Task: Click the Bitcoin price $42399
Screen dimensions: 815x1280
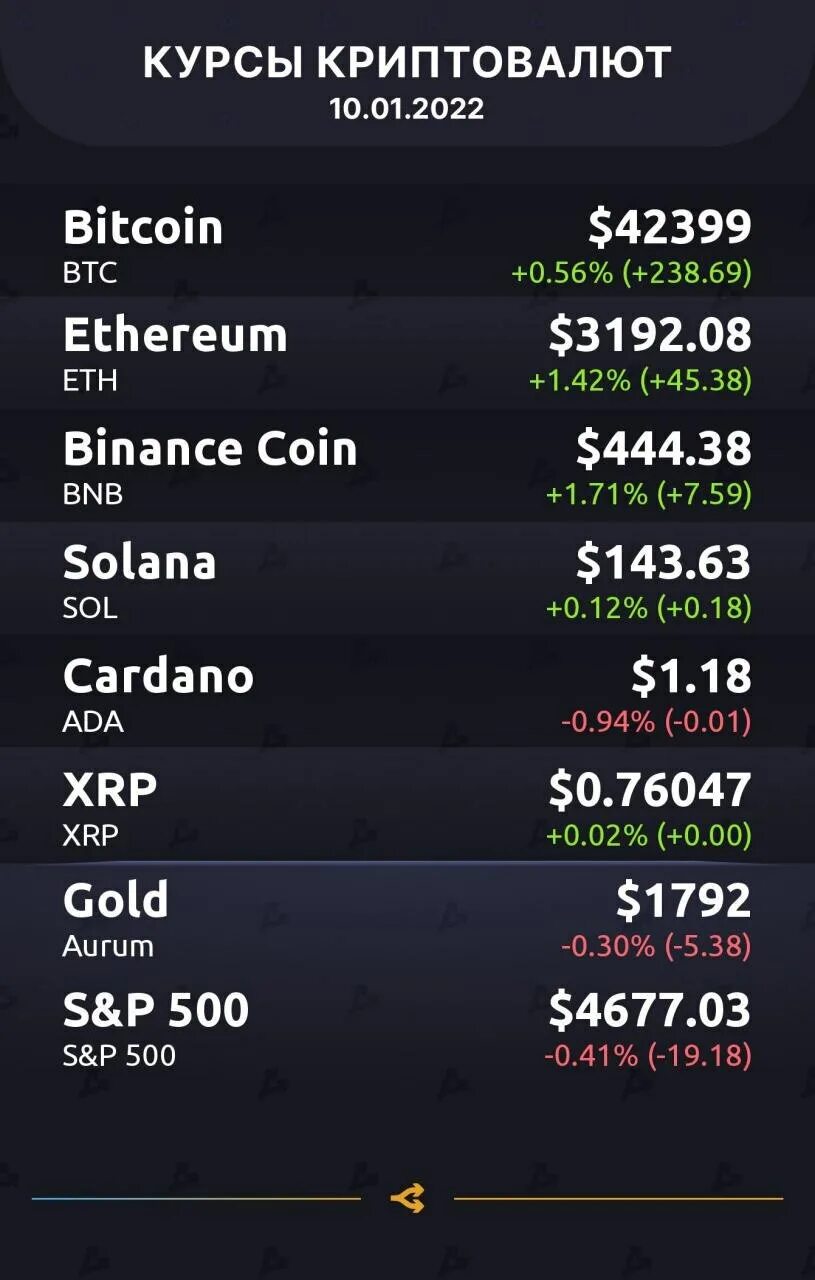Action: [669, 227]
